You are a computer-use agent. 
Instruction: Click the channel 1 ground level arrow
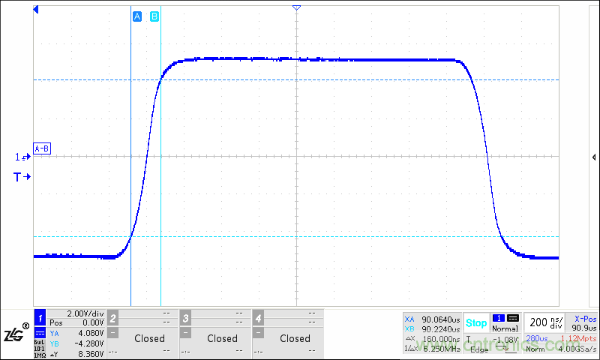23,157
